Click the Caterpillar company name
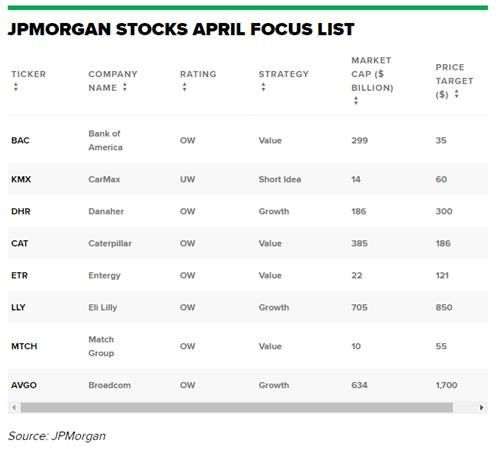This screenshot has width=500, height=449. (x=110, y=243)
